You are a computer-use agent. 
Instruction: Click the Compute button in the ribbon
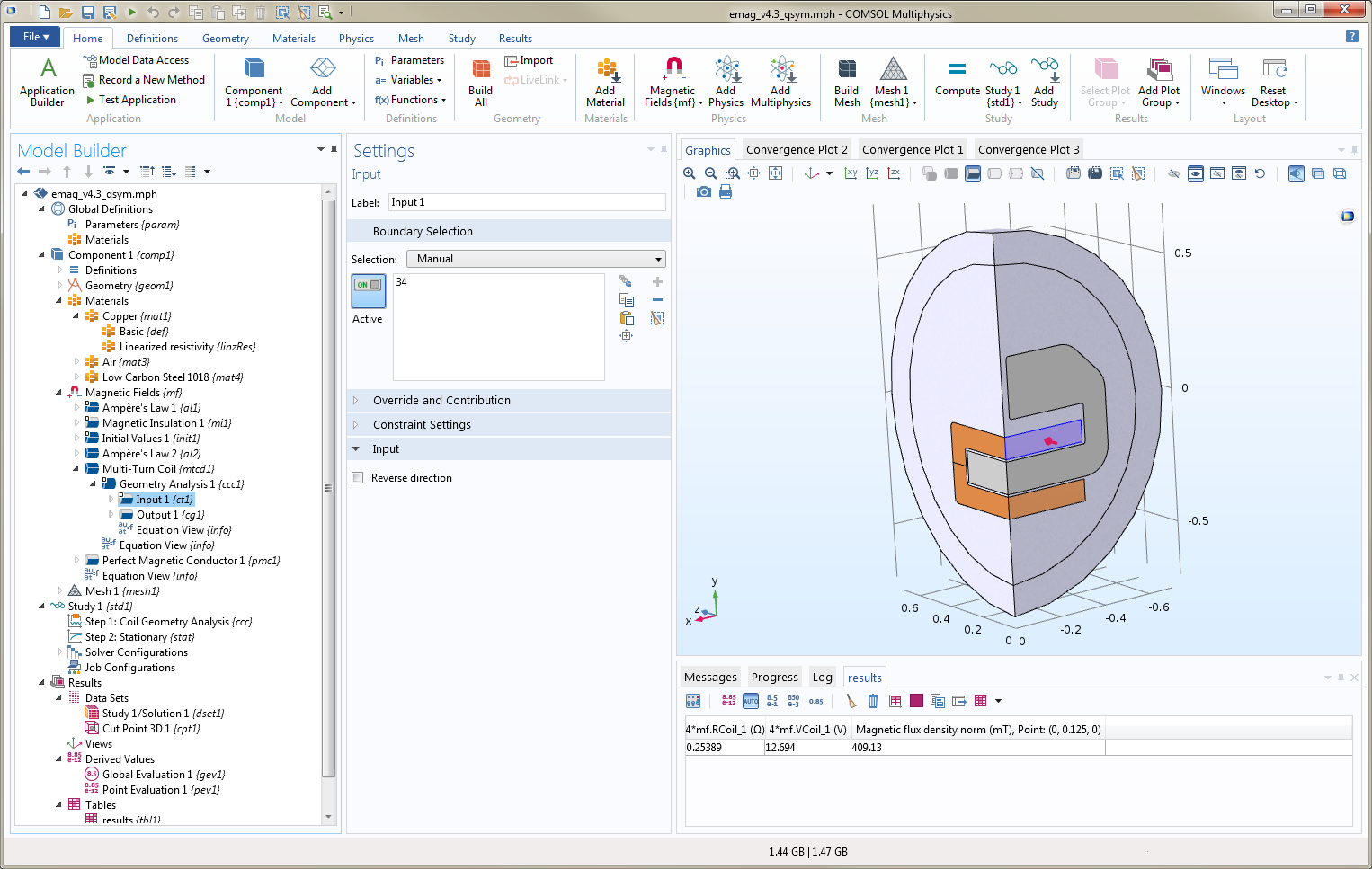point(957,78)
